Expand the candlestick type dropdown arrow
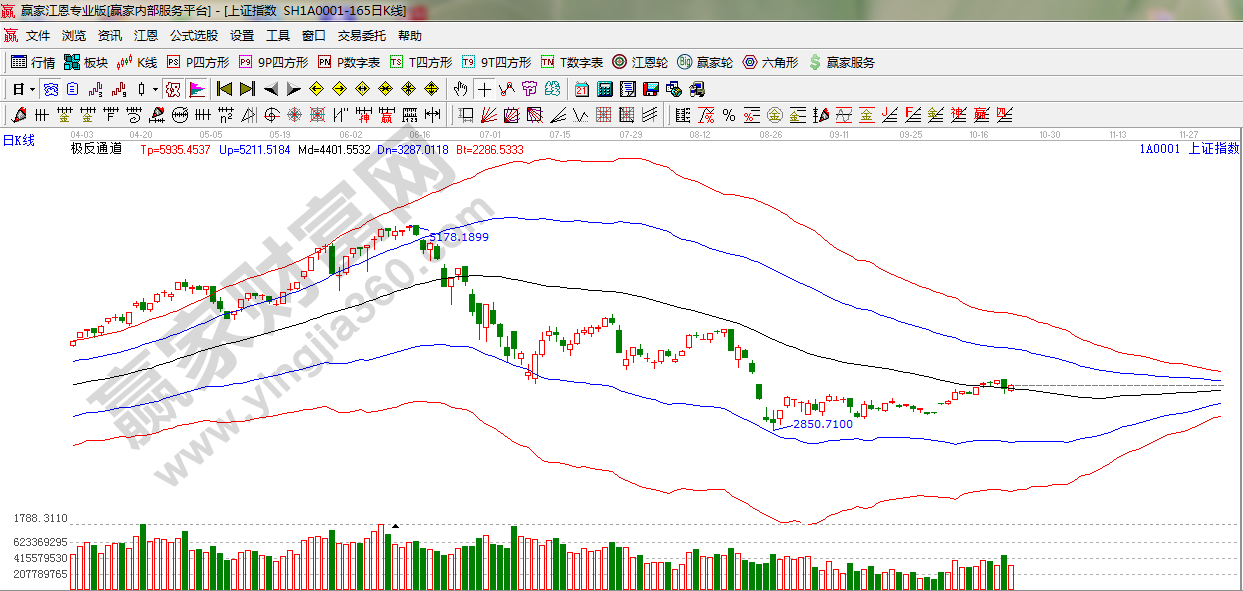The image size is (1243, 591). pyautogui.click(x=156, y=89)
